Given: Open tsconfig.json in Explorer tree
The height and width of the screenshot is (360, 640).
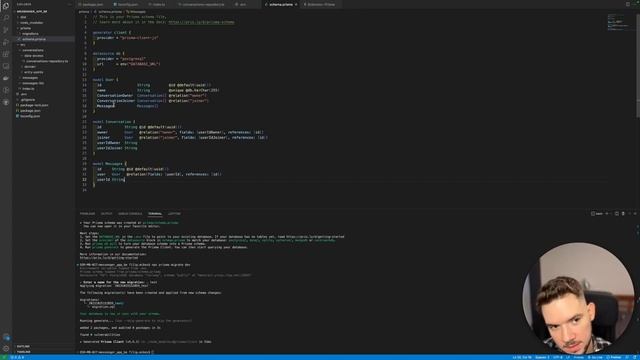Looking at the screenshot, I should click(x=30, y=116).
